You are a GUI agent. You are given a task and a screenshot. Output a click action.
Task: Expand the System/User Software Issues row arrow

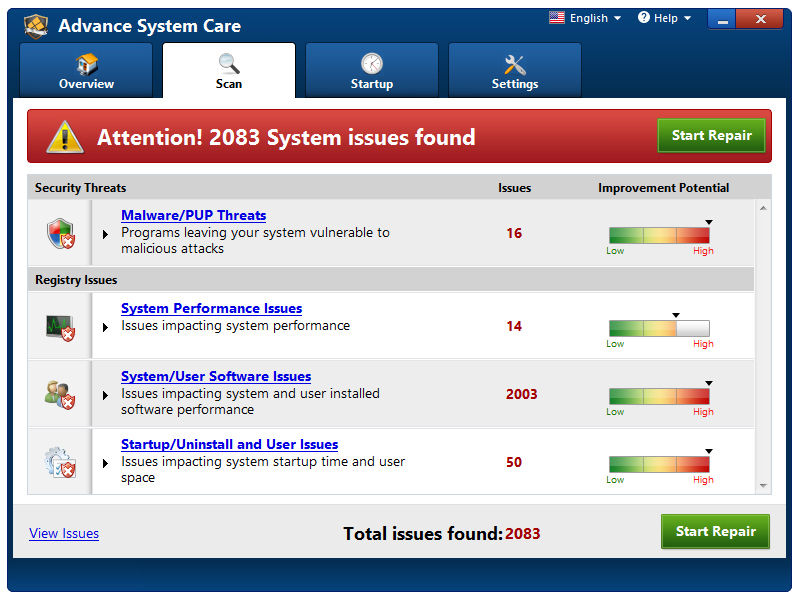coord(105,395)
